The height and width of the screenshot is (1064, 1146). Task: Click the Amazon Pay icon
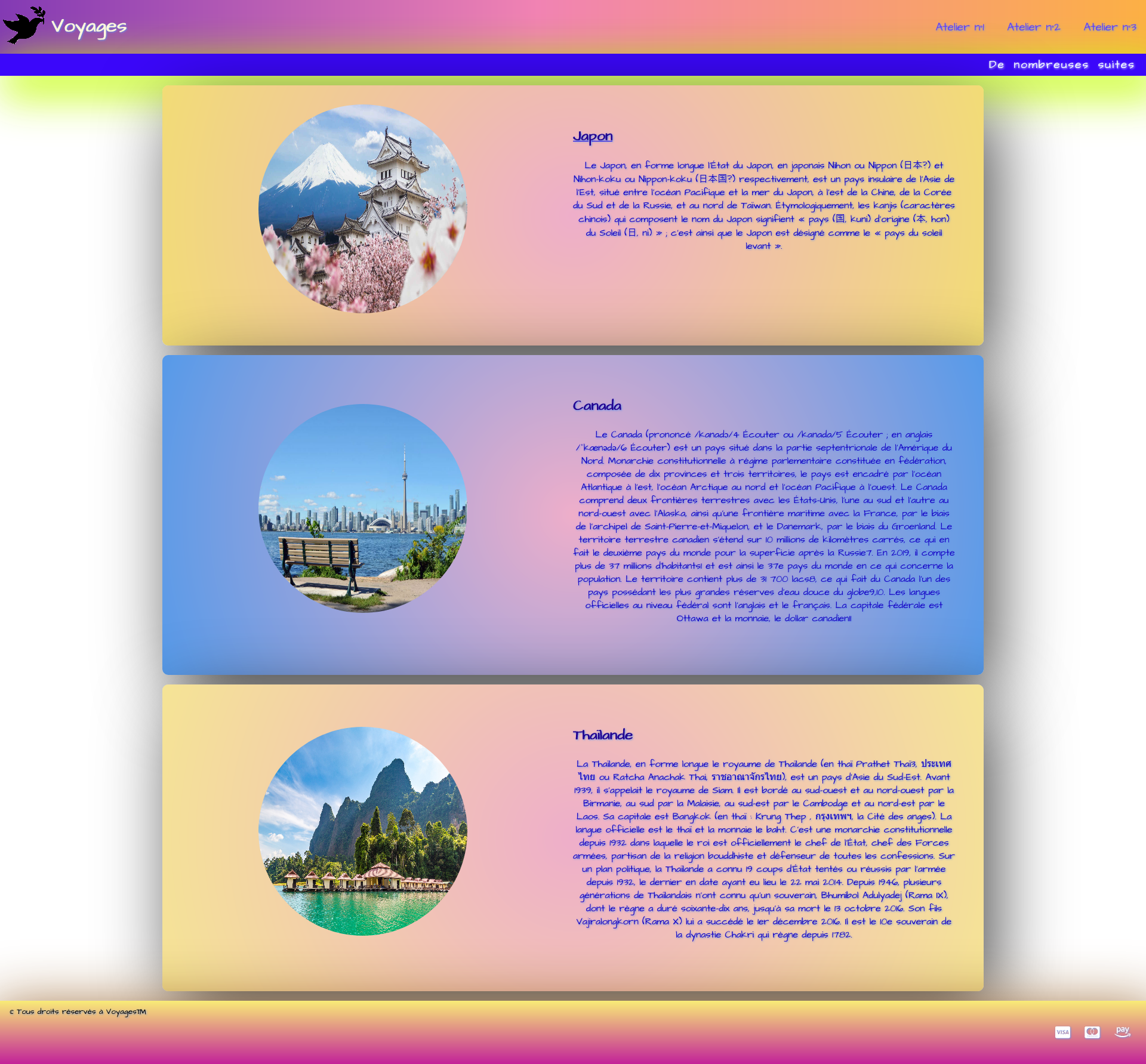(1123, 1032)
